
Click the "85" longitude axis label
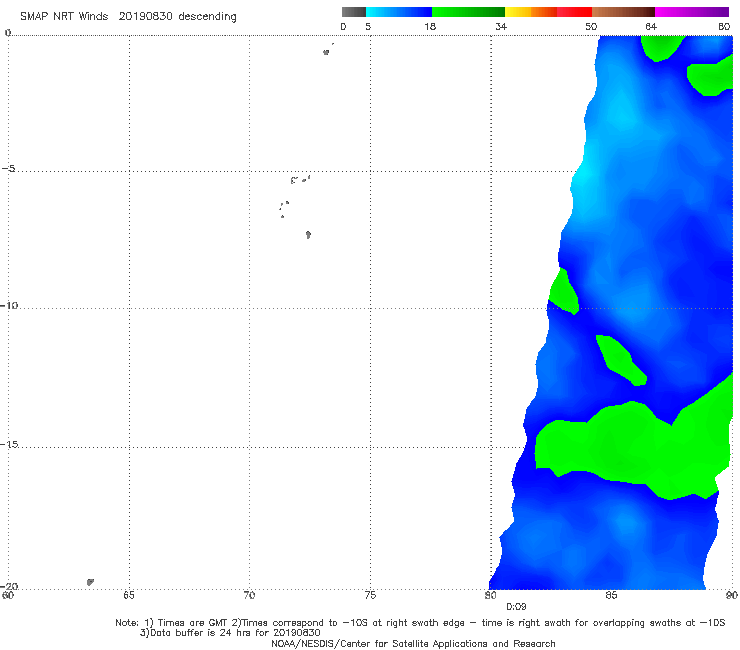pos(611,595)
